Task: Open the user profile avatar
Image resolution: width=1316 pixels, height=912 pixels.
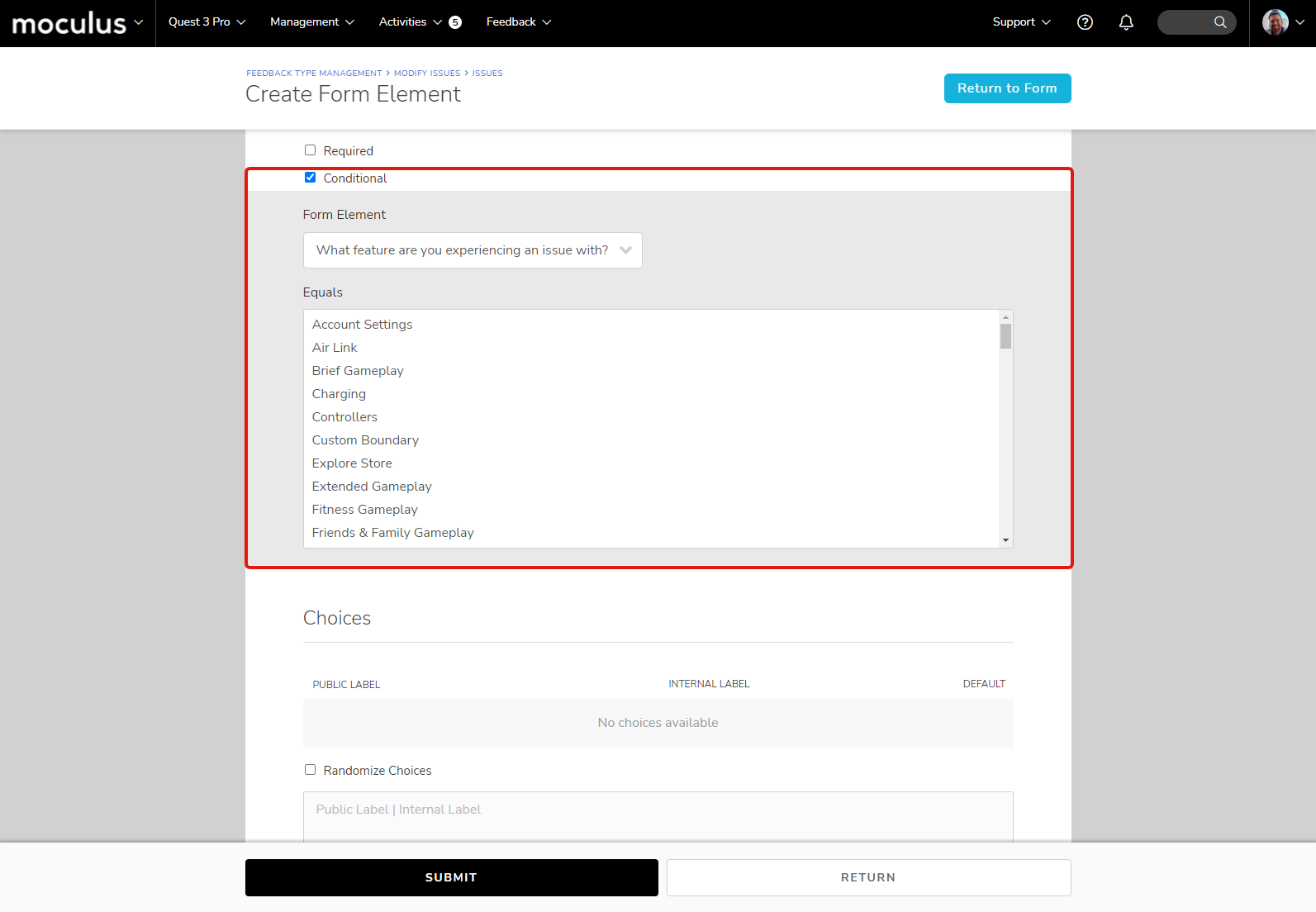Action: (x=1275, y=22)
